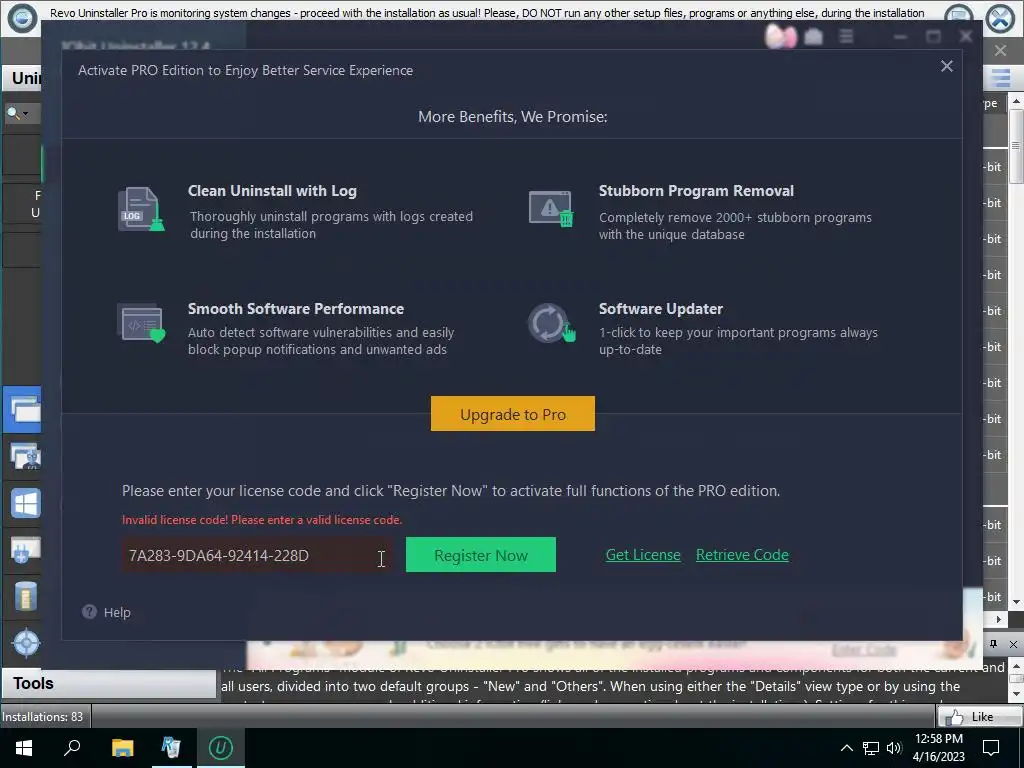Image resolution: width=1024 pixels, height=768 pixels.
Task: Click the Revo monitoring bar monitor icon
Action: (959, 18)
